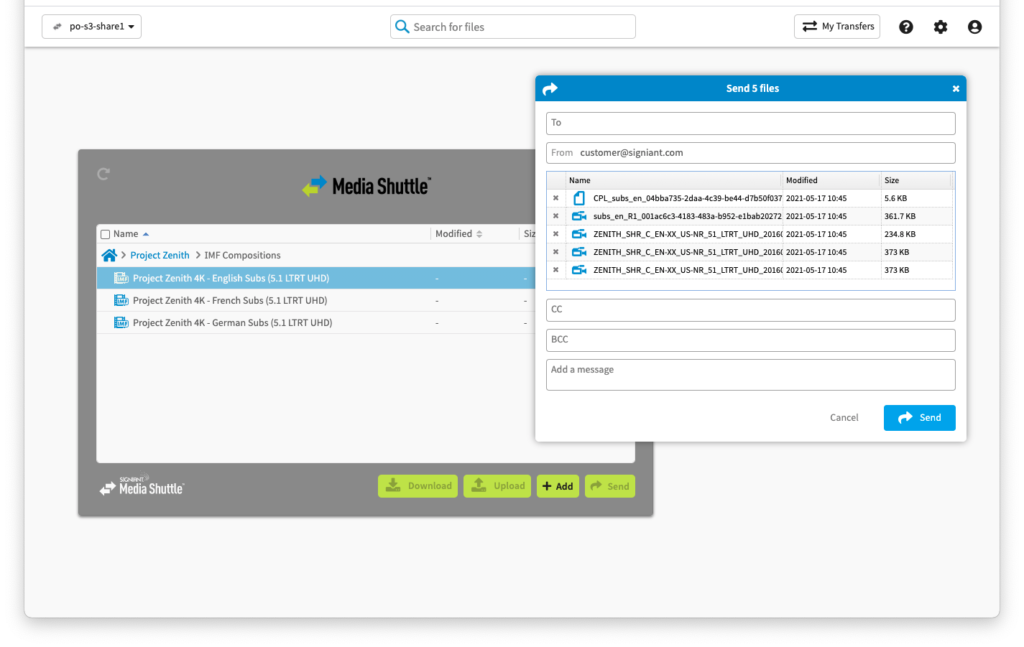Open the settings gear icon
The width and height of the screenshot is (1024, 647).
pos(940,27)
